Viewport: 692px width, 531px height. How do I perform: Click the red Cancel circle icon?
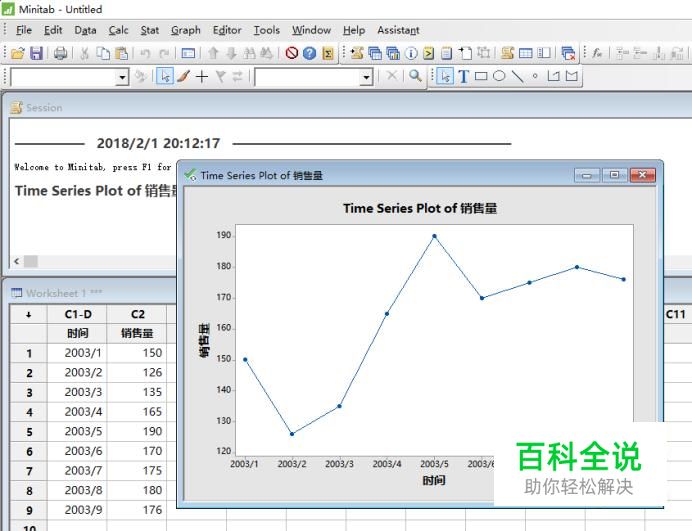click(x=291, y=53)
